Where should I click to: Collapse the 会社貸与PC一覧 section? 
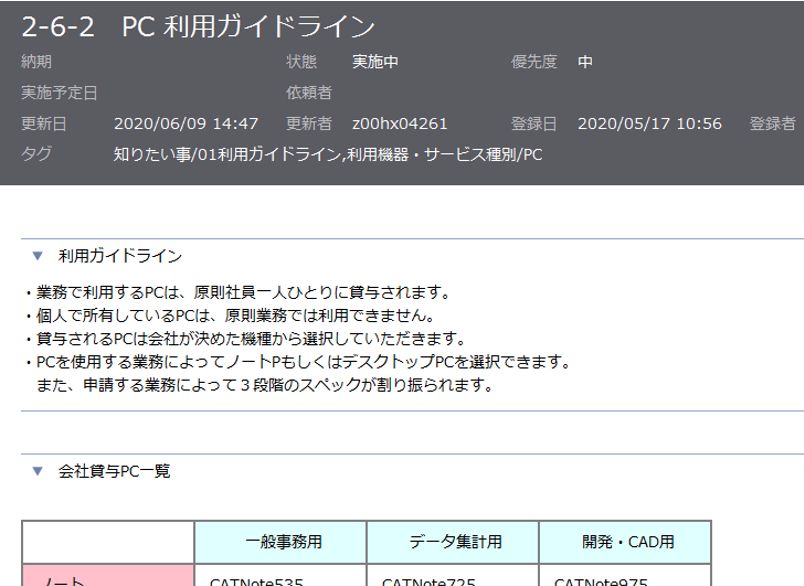(36, 469)
